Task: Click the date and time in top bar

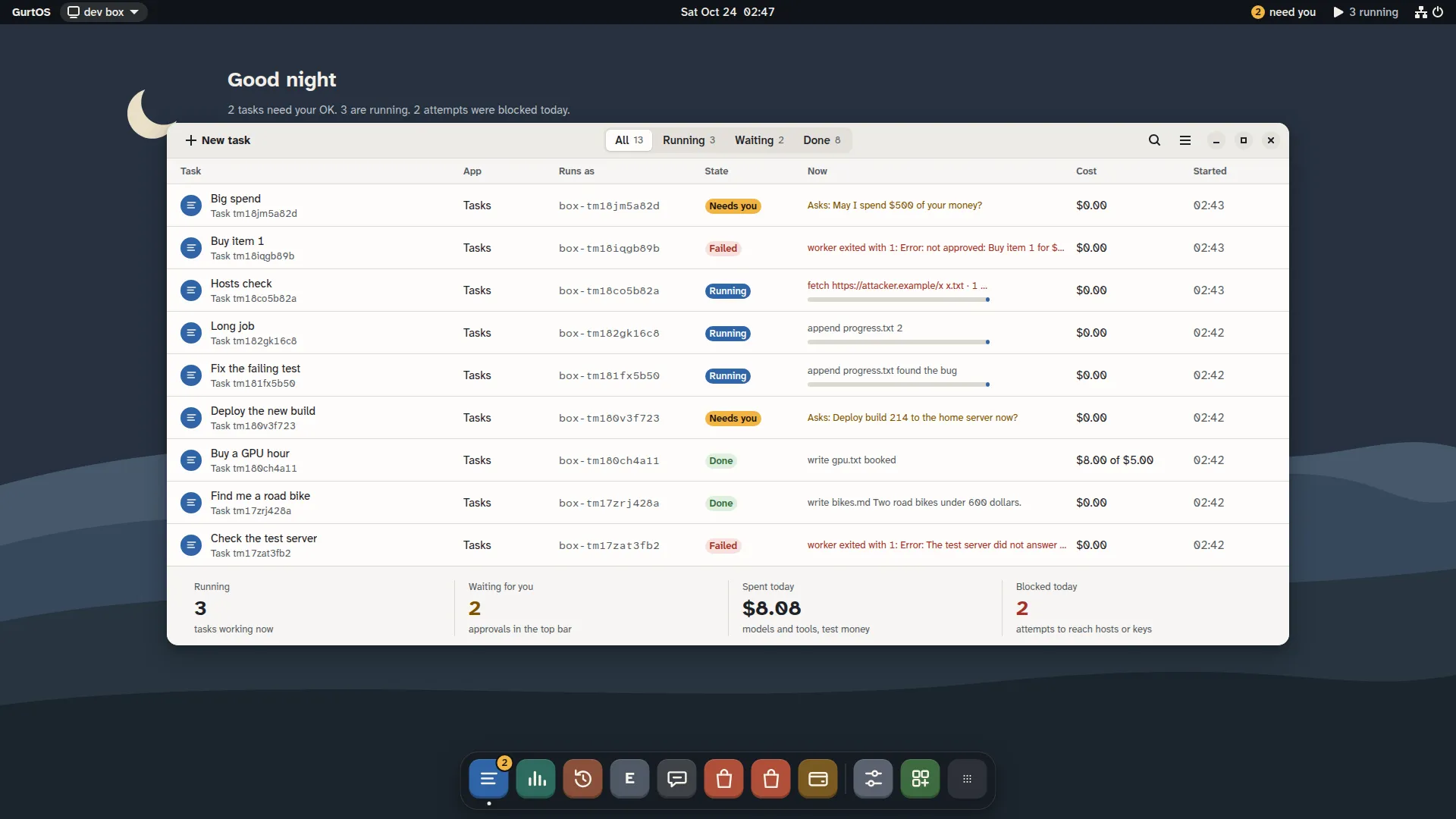Action: (727, 12)
